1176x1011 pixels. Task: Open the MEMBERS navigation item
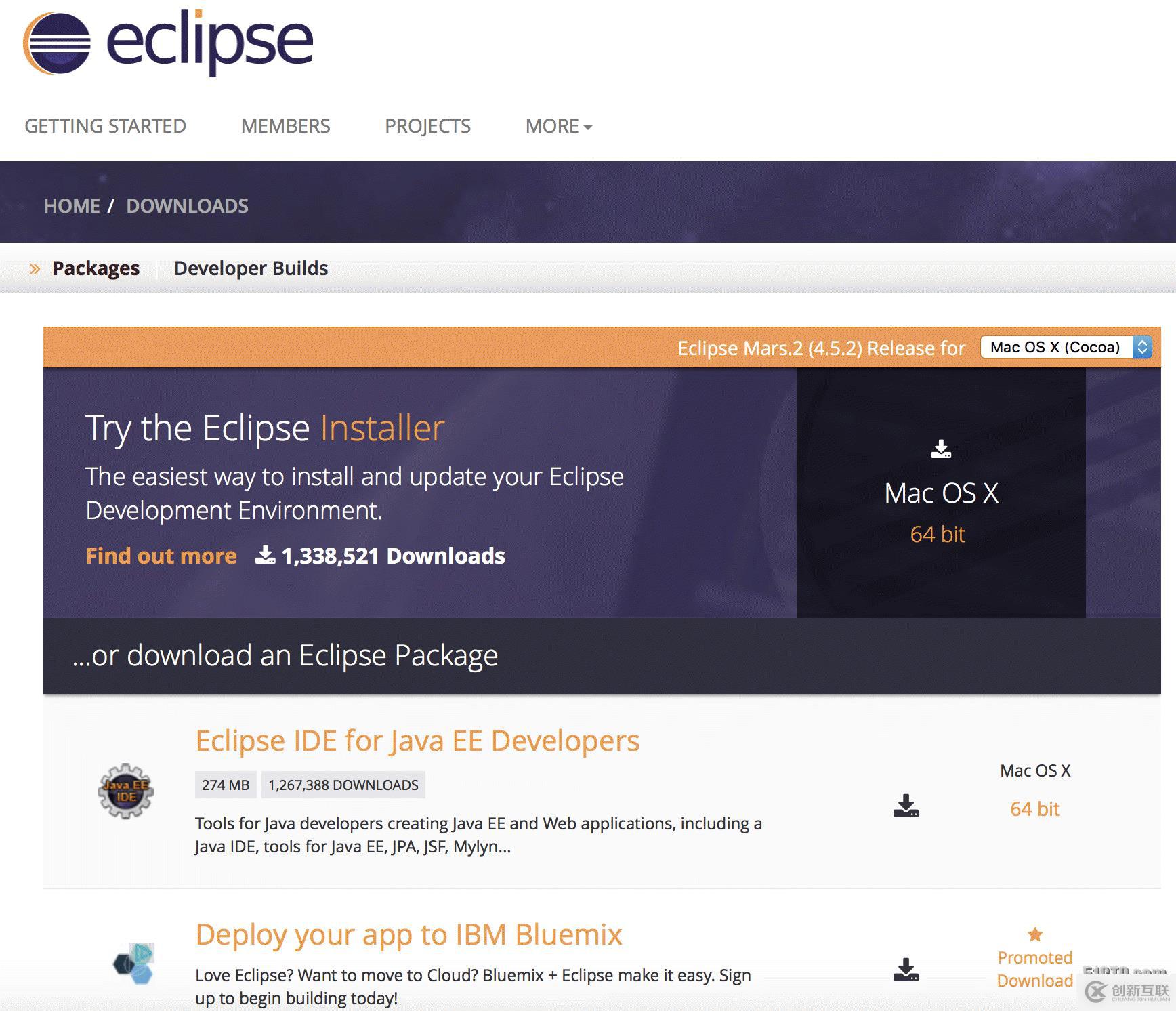click(285, 125)
